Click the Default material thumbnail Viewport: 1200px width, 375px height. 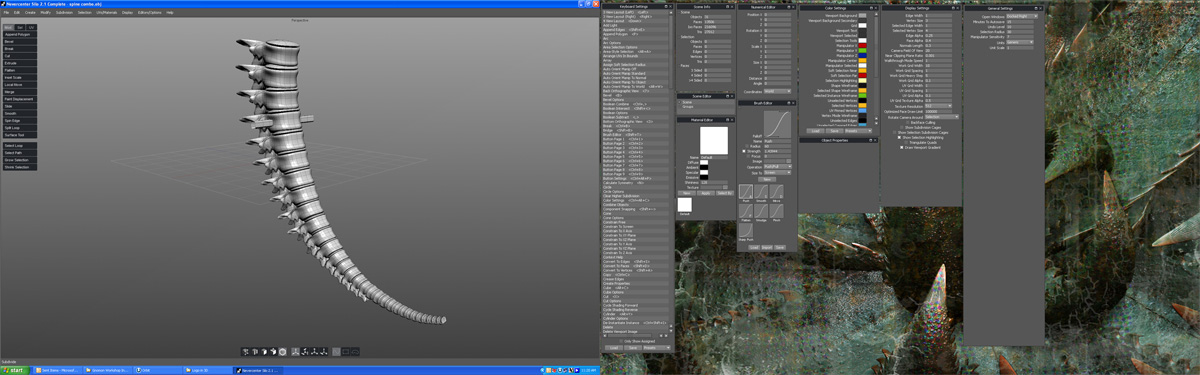tap(685, 204)
